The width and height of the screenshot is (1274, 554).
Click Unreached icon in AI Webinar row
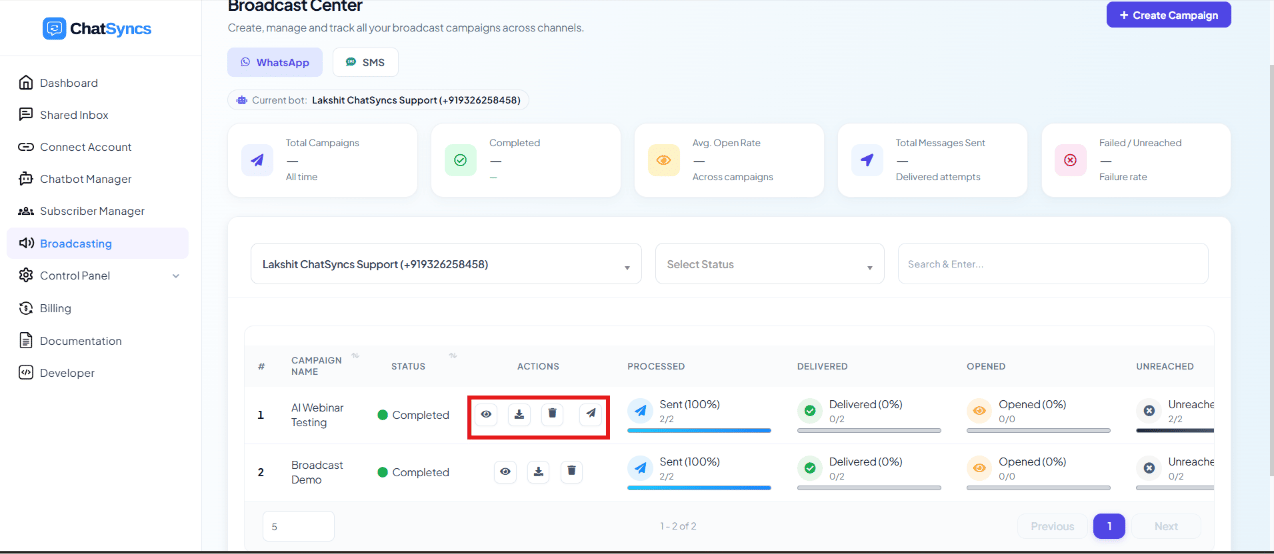(1149, 410)
